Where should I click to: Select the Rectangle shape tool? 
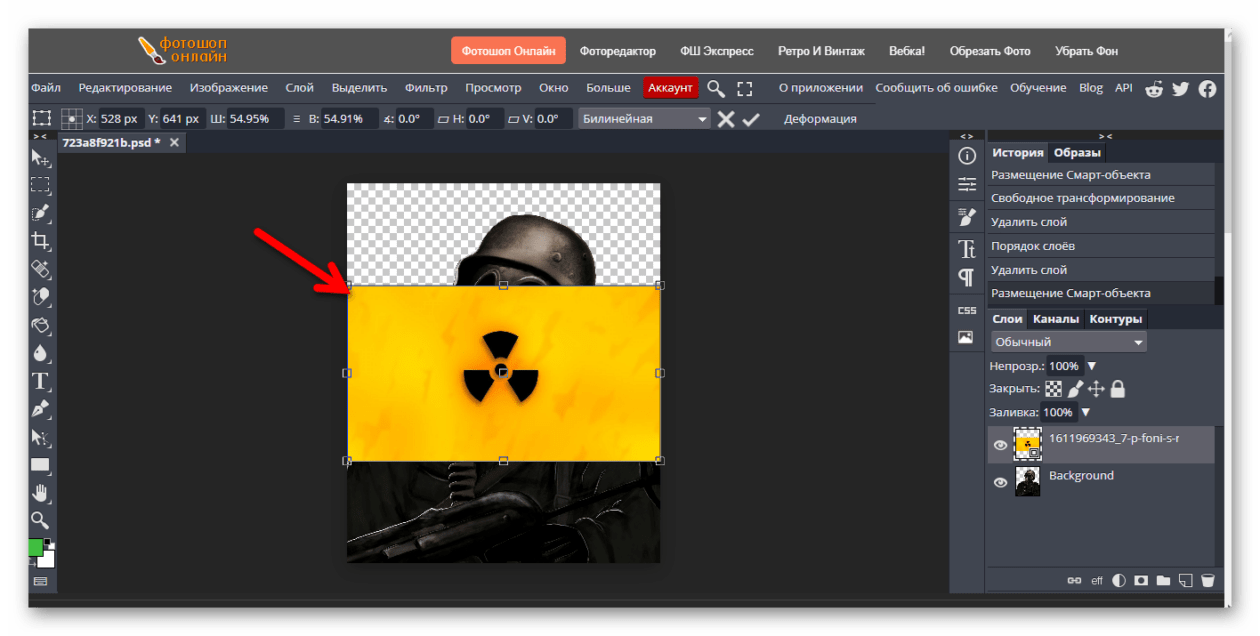click(40, 465)
